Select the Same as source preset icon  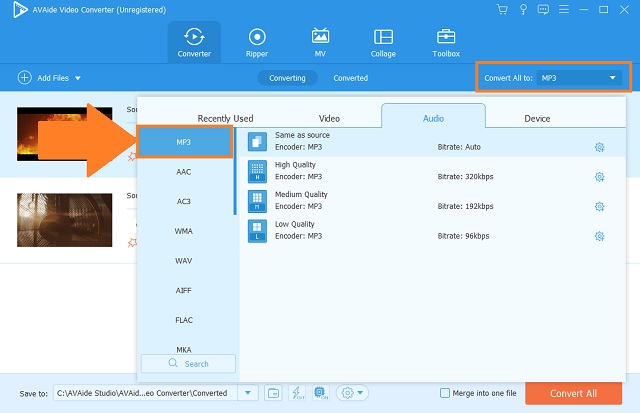pyautogui.click(x=257, y=141)
